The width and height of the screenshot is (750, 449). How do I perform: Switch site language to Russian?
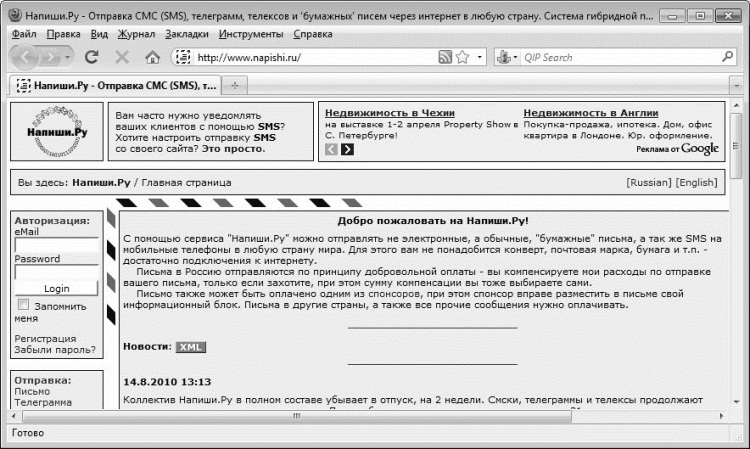(x=649, y=183)
